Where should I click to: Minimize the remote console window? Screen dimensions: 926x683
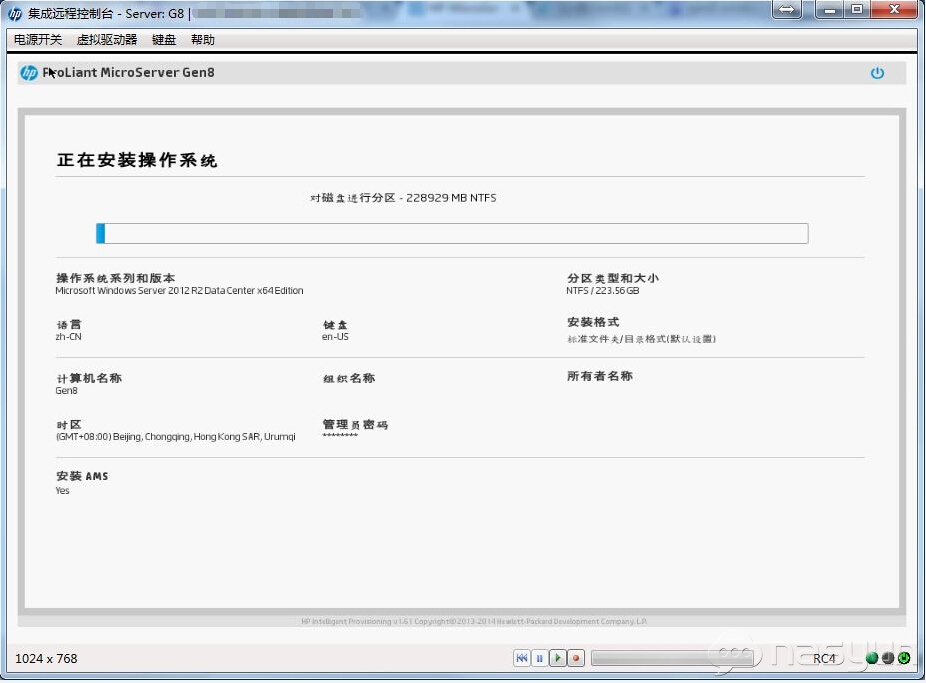point(829,9)
